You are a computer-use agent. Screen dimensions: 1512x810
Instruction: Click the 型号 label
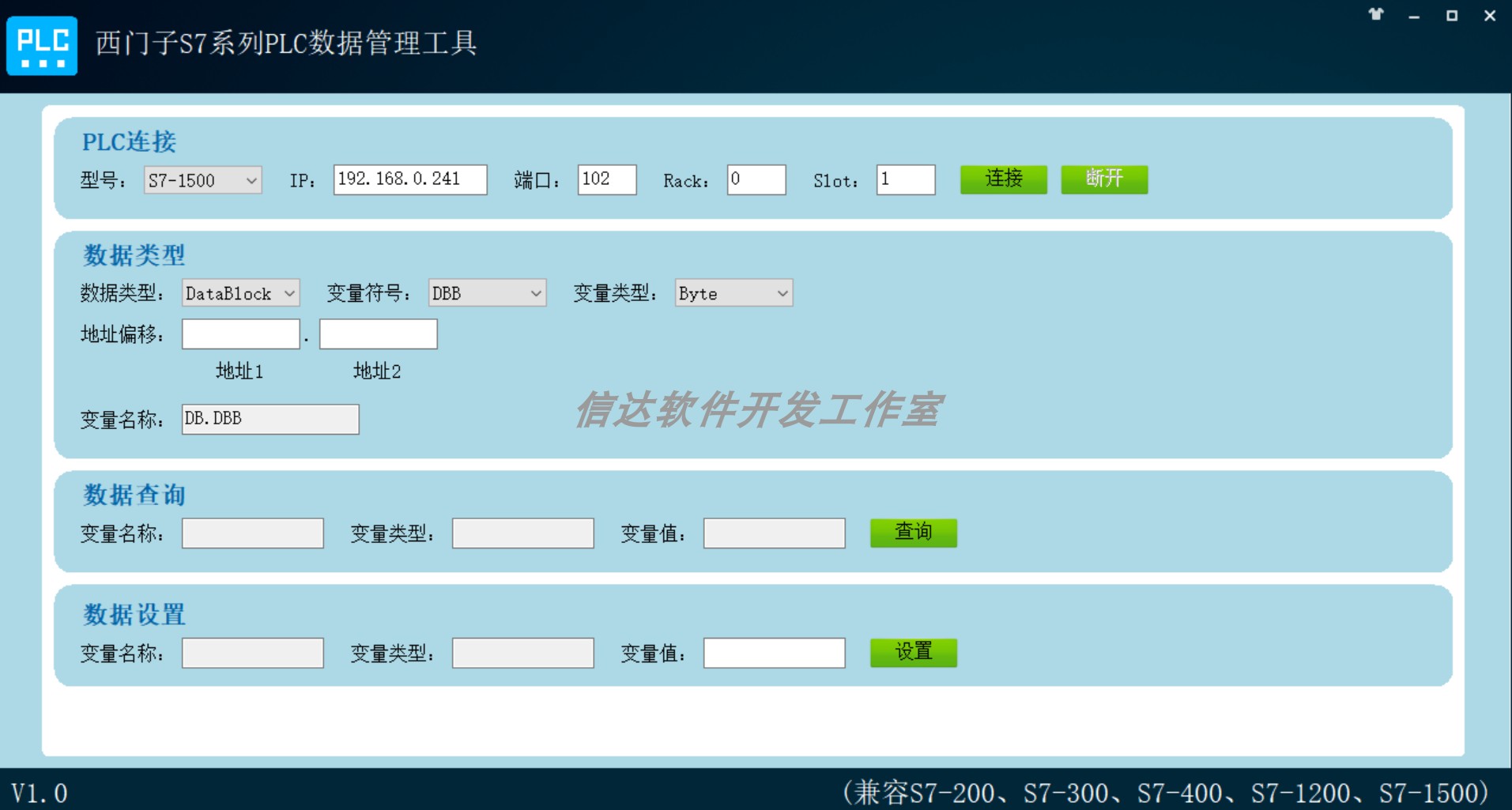click(103, 180)
